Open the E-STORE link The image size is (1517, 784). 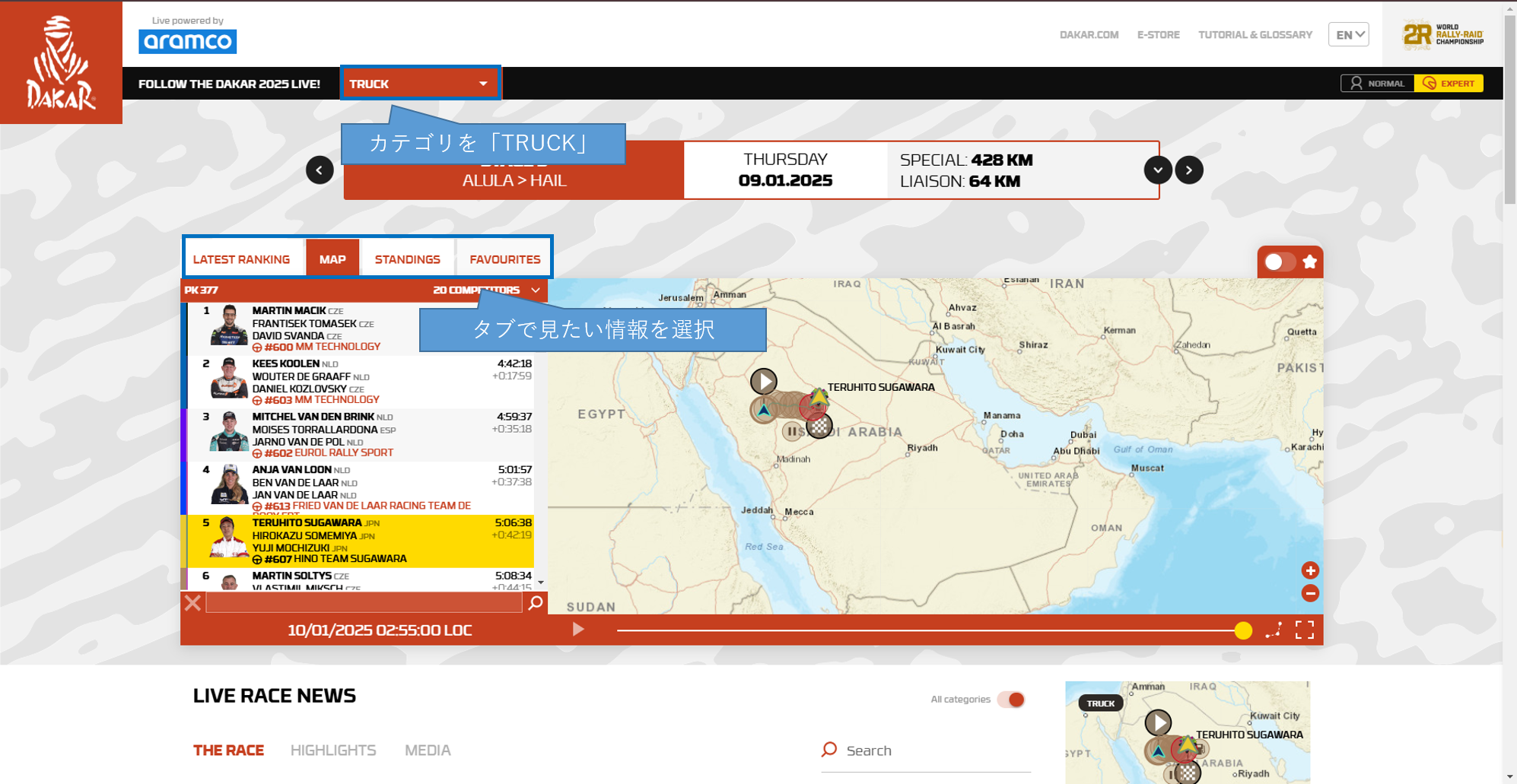[1158, 35]
